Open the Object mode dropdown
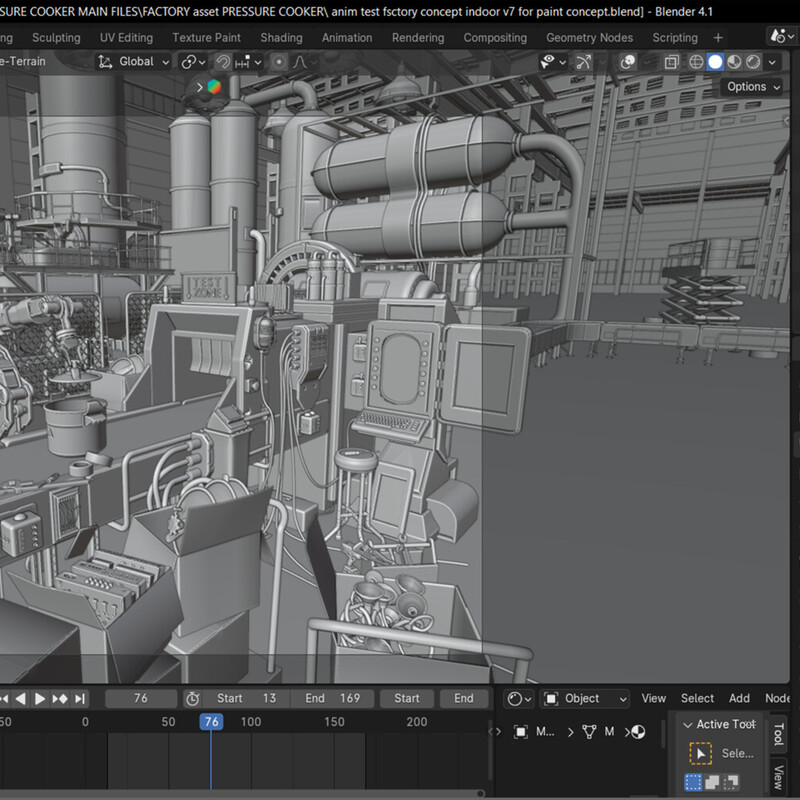 pos(585,698)
